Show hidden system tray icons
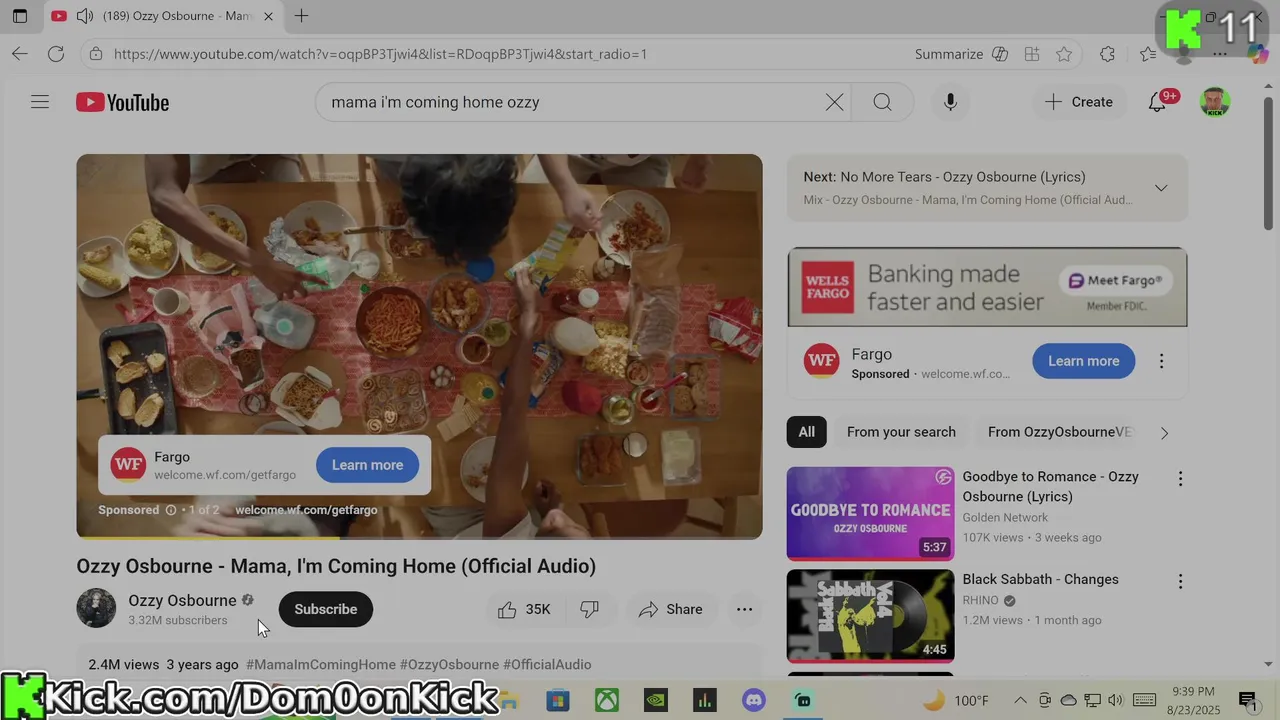1280x720 pixels. tap(1020, 700)
